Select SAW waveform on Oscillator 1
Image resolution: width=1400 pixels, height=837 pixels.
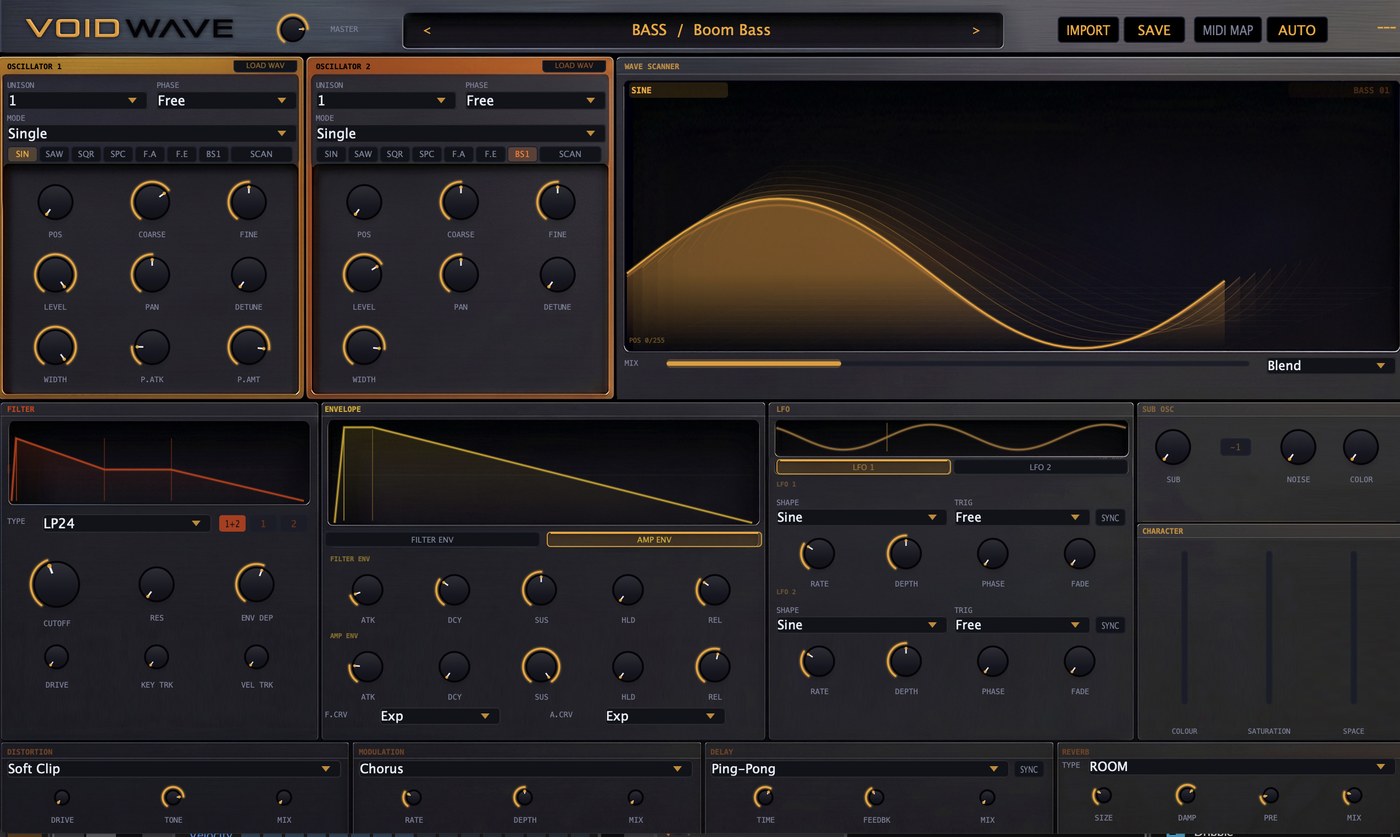[x=54, y=154]
